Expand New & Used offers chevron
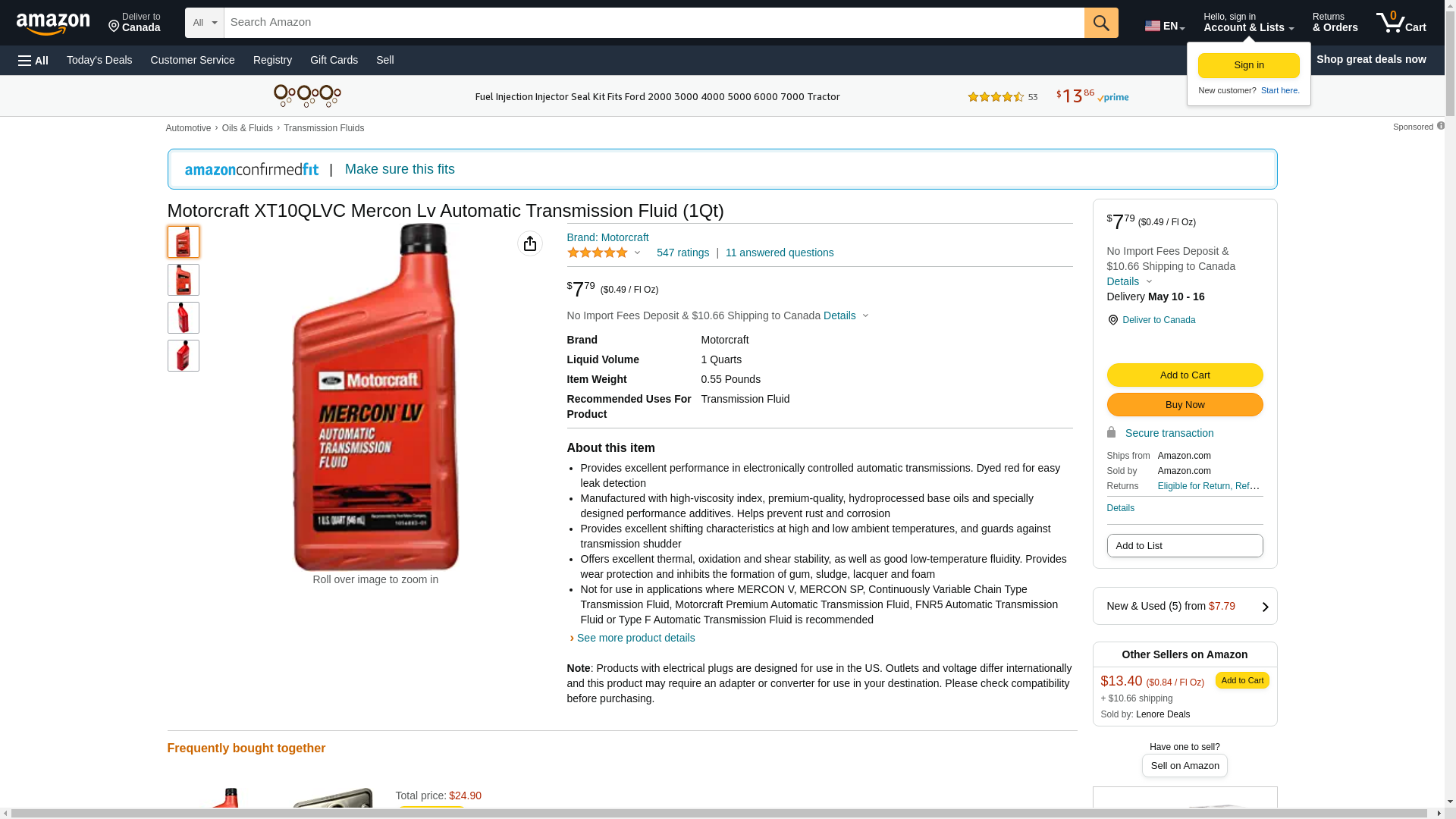Image resolution: width=1456 pixels, height=819 pixels. click(x=1265, y=607)
